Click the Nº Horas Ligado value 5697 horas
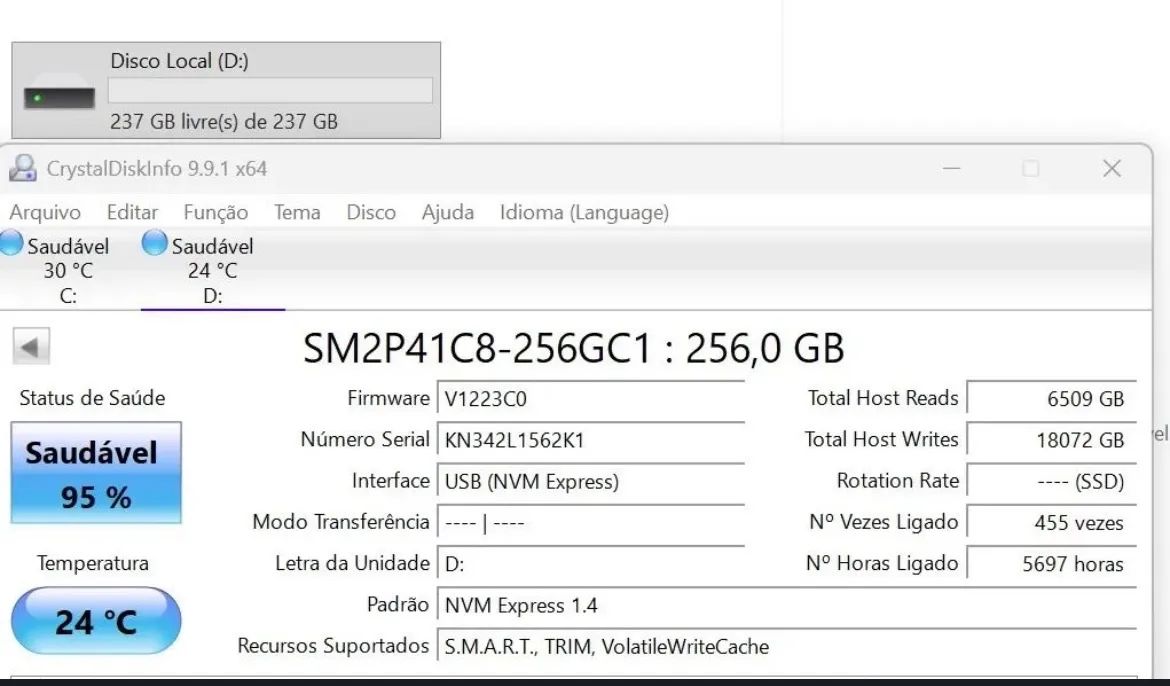Image resolution: width=1170 pixels, height=686 pixels. coord(1052,564)
